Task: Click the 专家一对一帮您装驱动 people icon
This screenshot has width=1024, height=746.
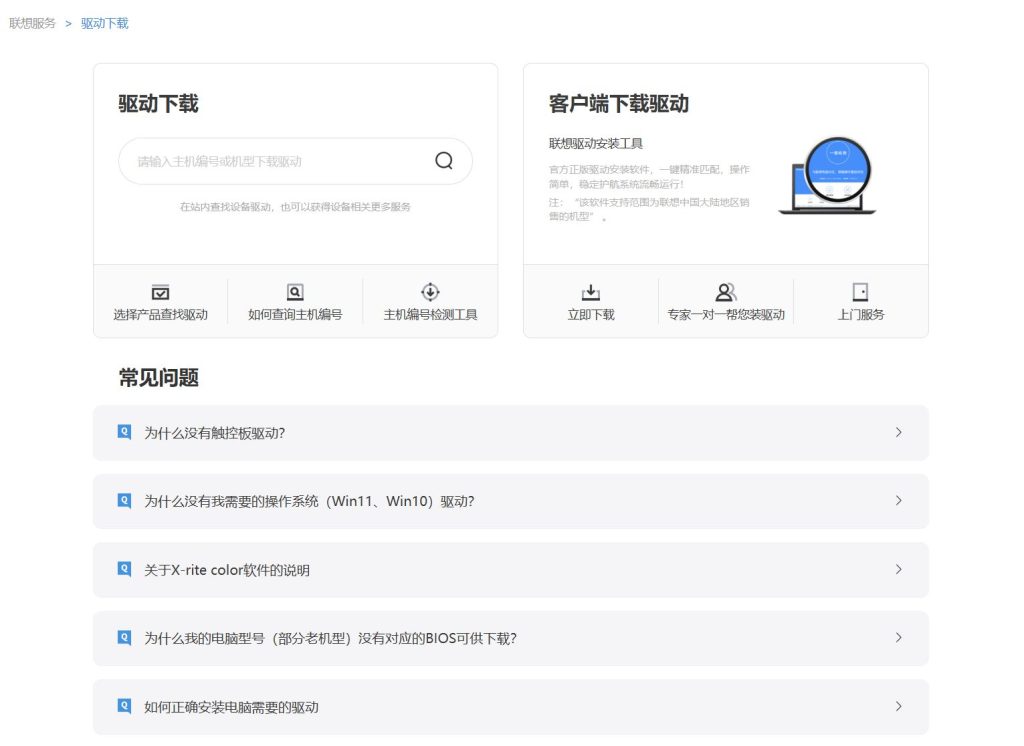Action: click(x=726, y=292)
